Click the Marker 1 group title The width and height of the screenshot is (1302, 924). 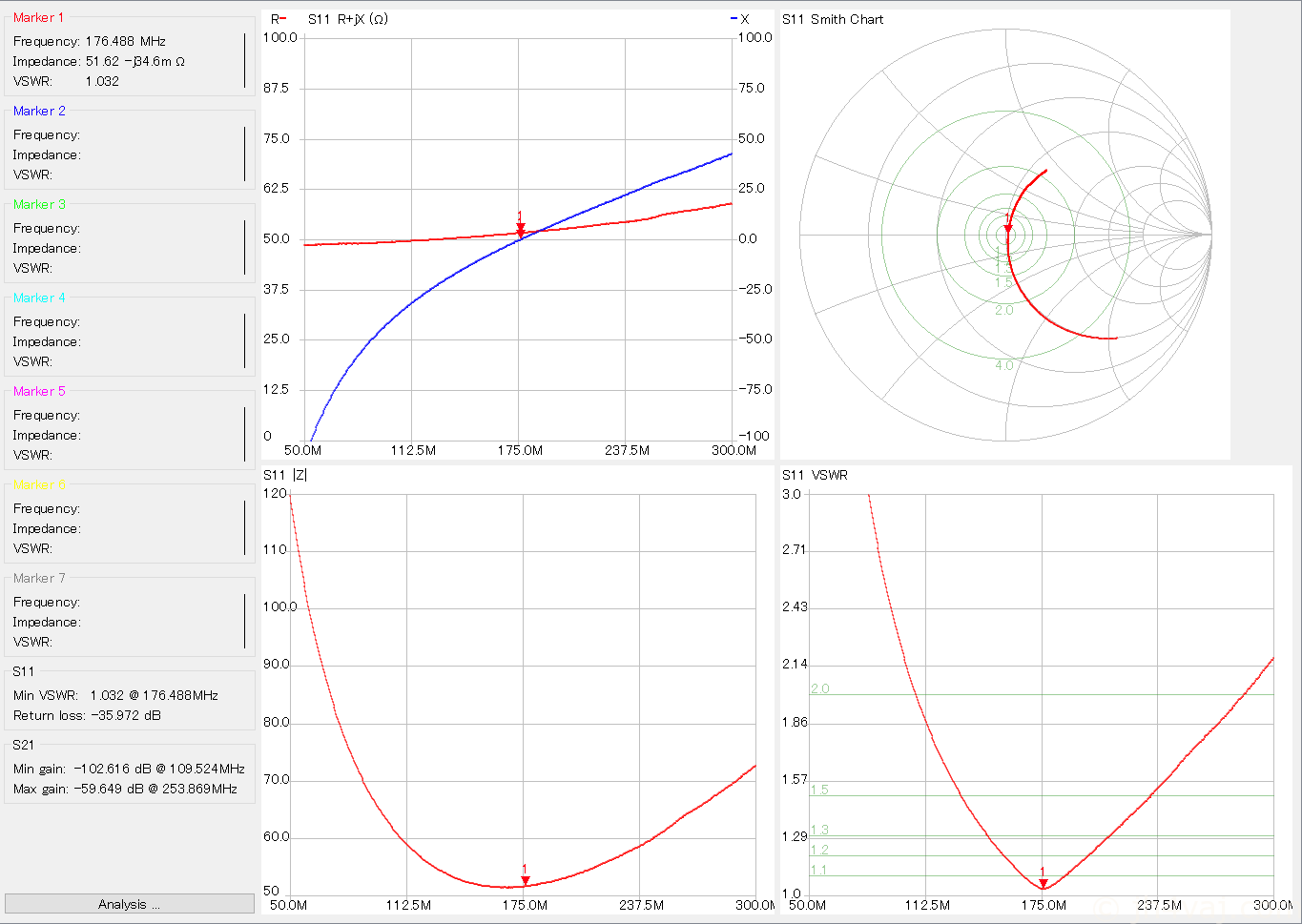[39, 17]
